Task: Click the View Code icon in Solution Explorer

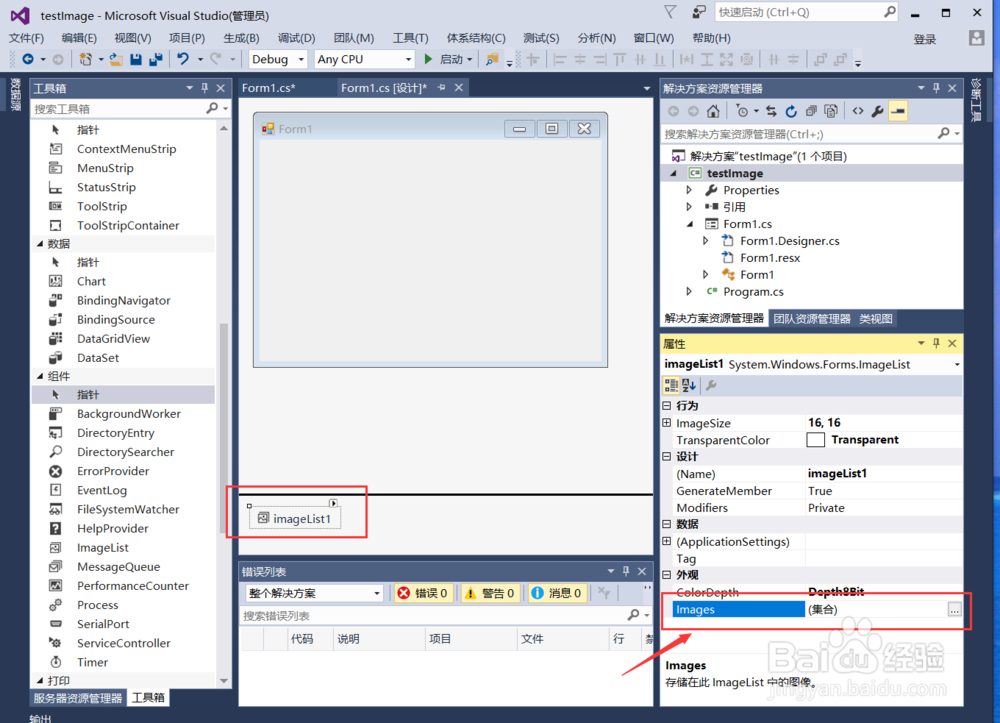Action: [858, 112]
